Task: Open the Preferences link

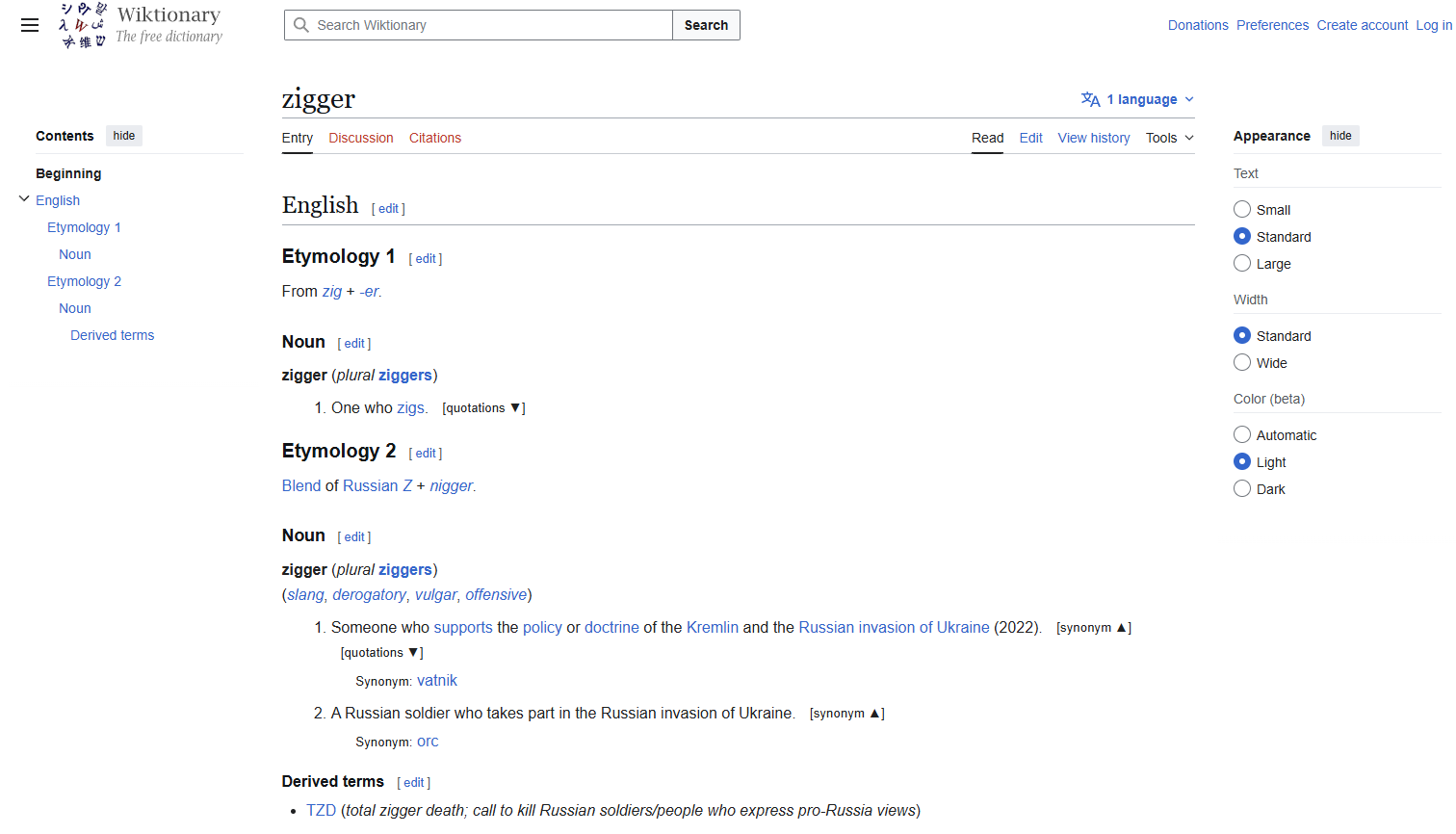Action: pyautogui.click(x=1273, y=25)
